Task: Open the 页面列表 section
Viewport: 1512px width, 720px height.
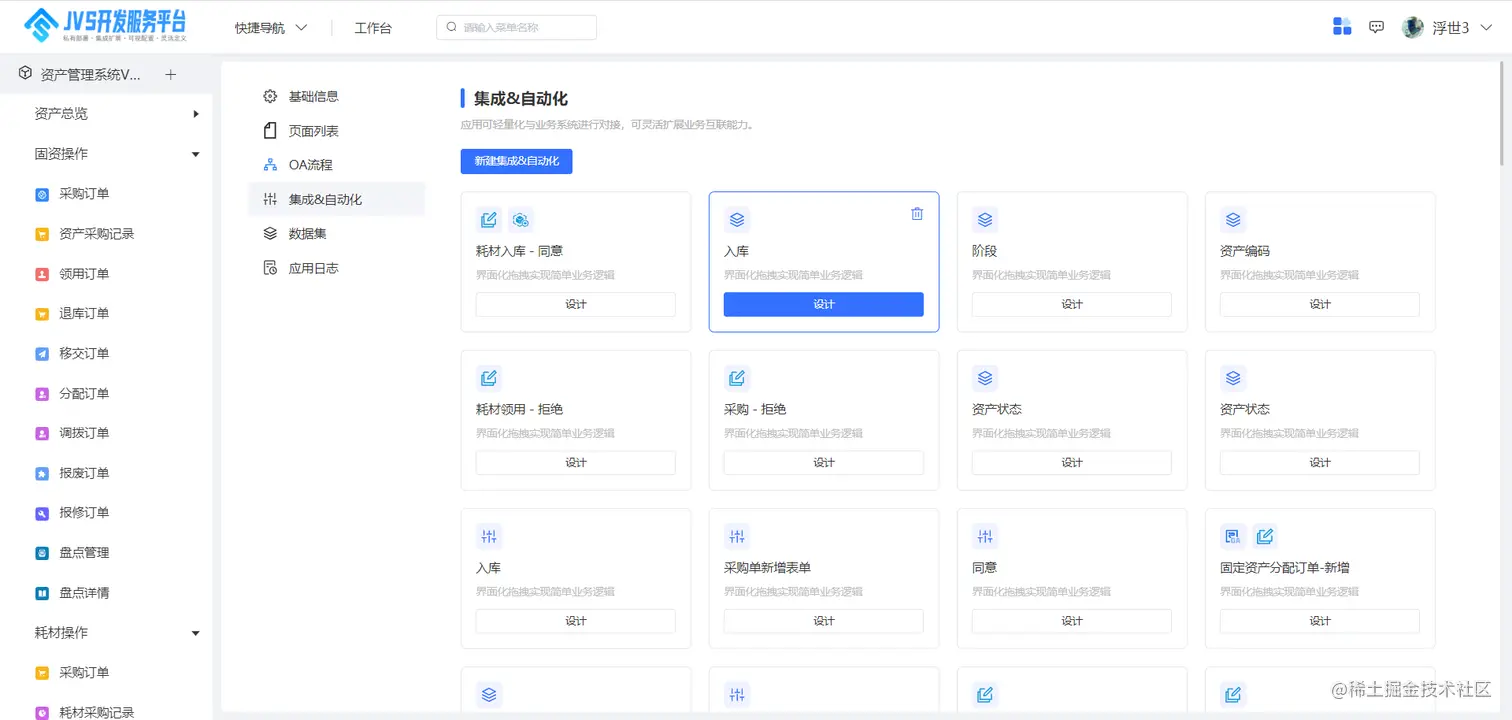Action: [x=337, y=131]
